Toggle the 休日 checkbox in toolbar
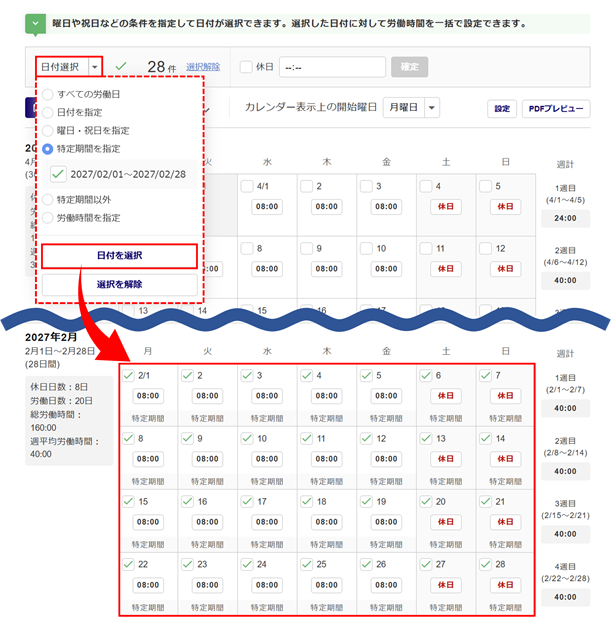611x620 pixels. [x=247, y=67]
